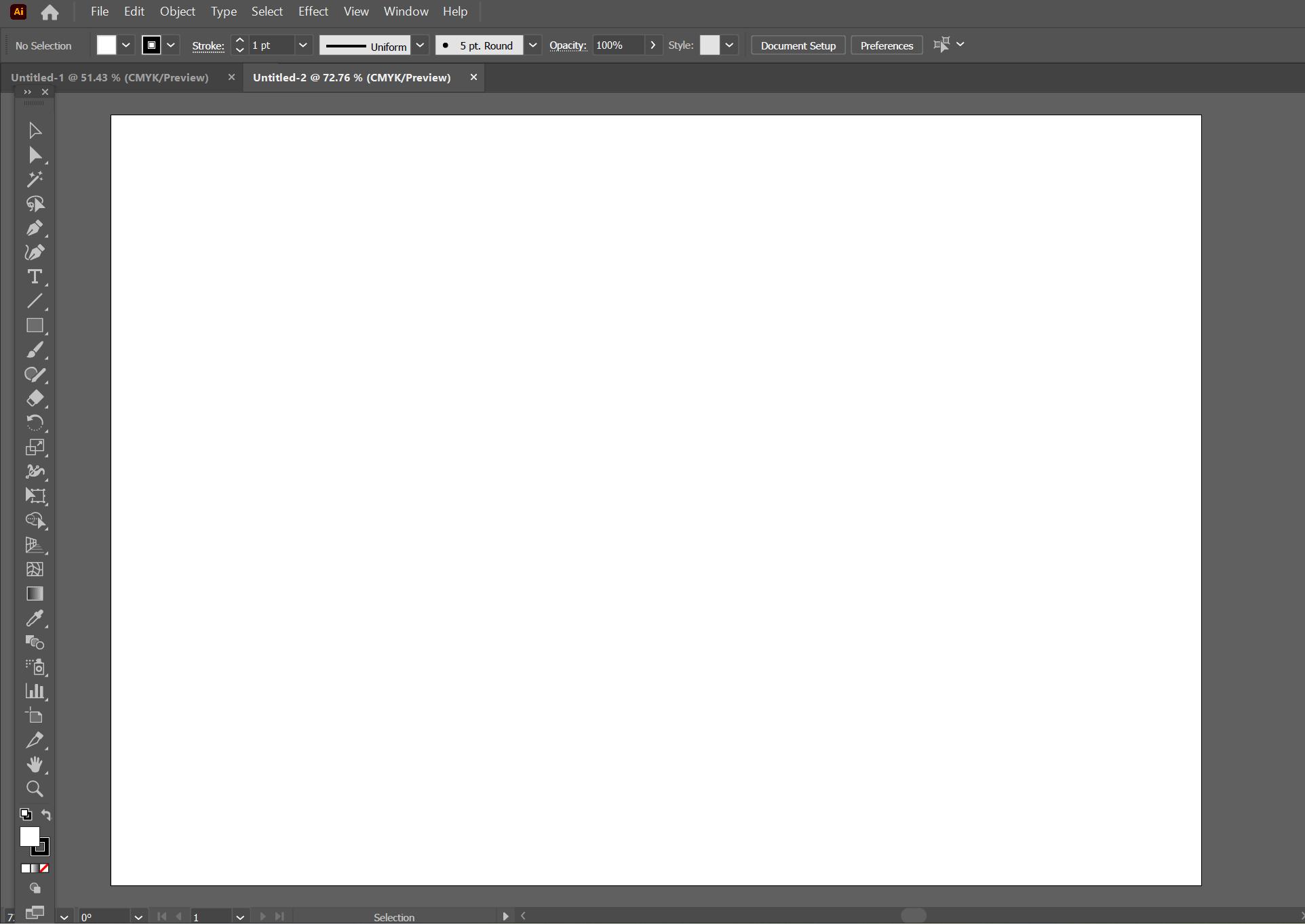Expand the Uniform variable width profile dropdown

(420, 45)
